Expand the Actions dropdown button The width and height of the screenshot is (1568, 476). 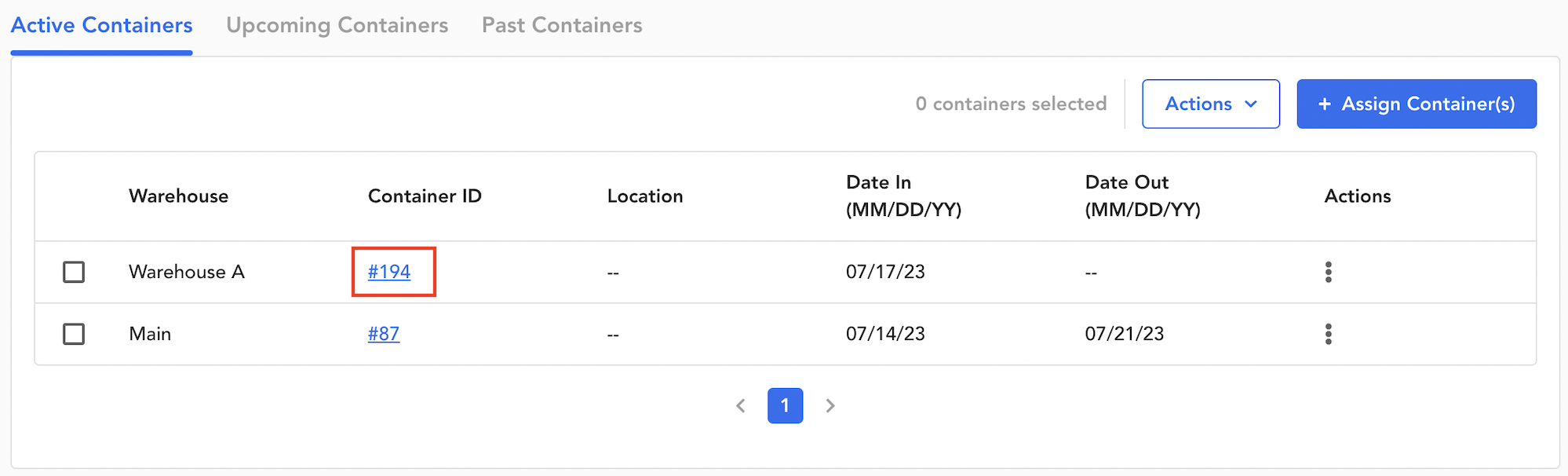(1199, 104)
